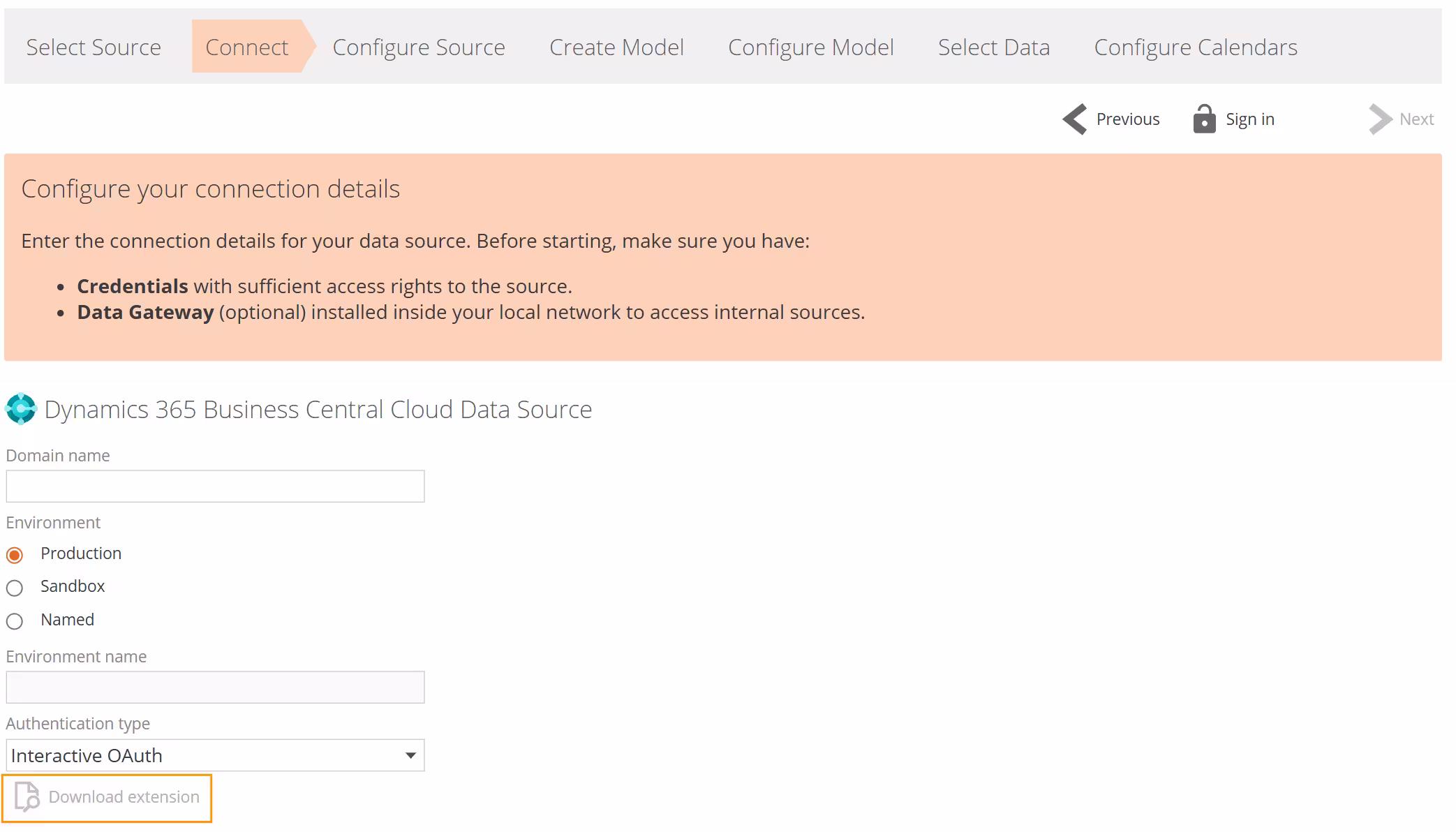This screenshot has height=832, width=1456.
Task: Go to the Create Model step
Action: tap(616, 47)
